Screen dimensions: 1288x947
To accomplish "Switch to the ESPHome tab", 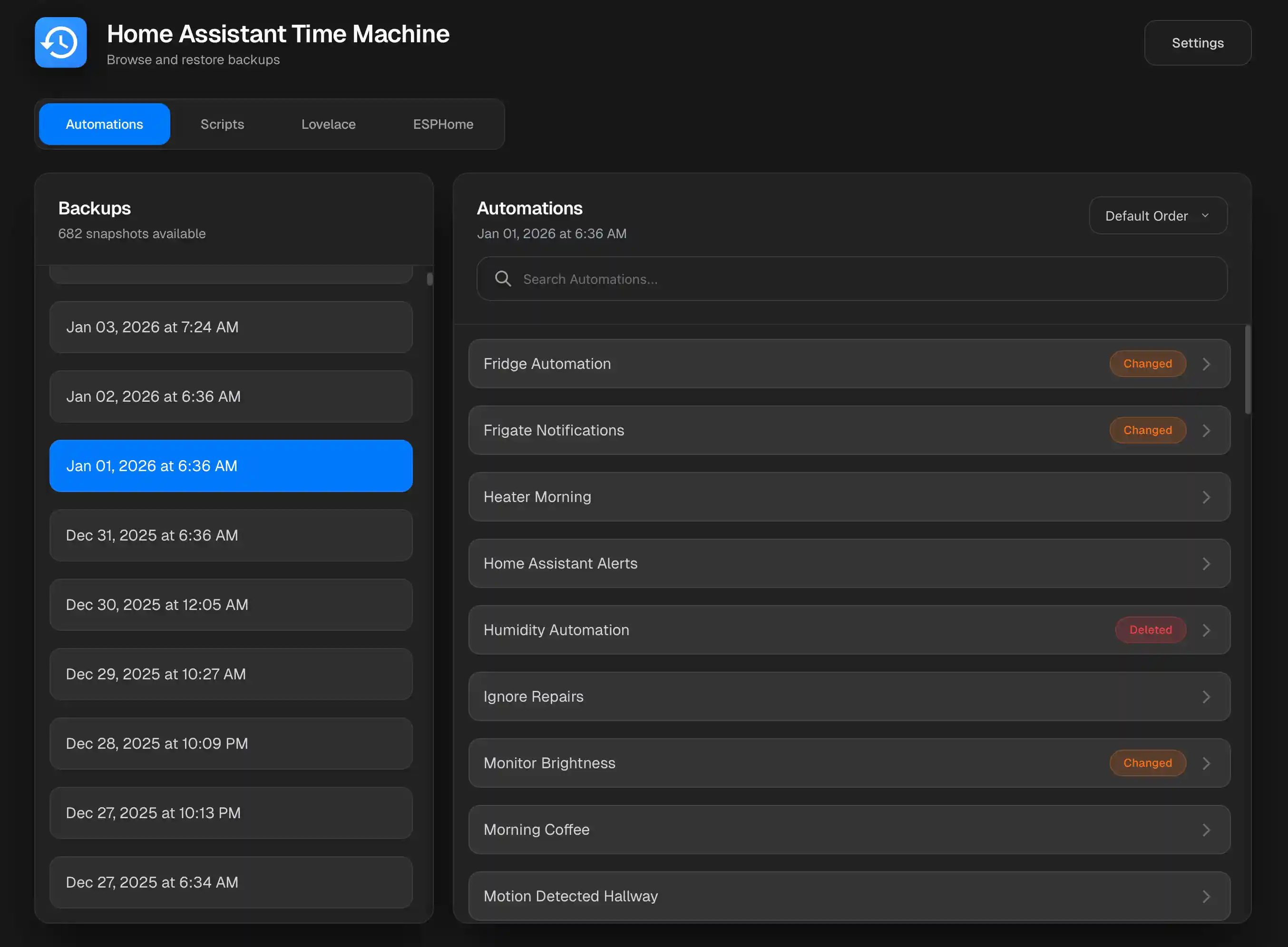I will [443, 124].
